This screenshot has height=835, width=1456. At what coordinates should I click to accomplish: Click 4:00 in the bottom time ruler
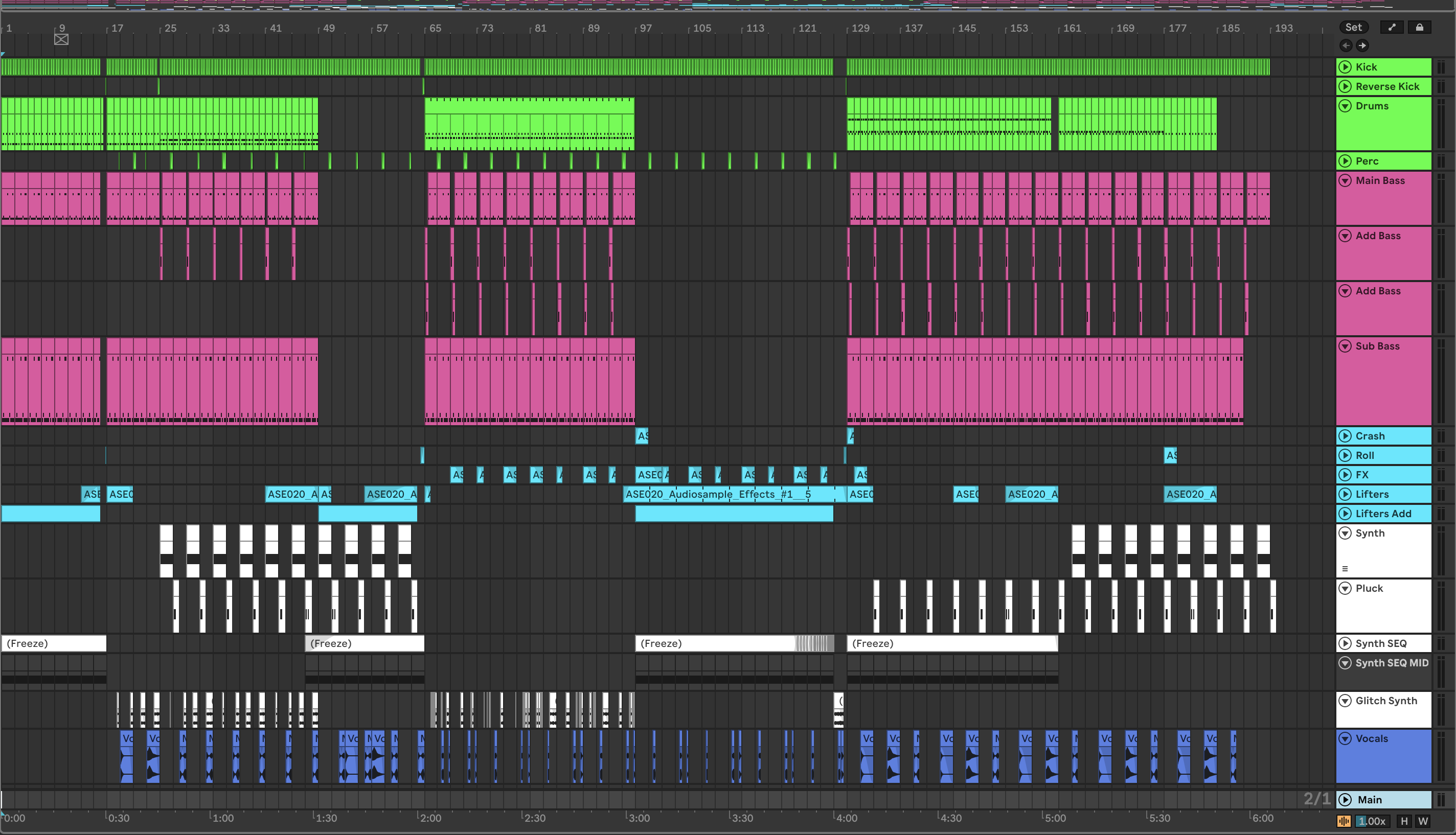tap(846, 818)
